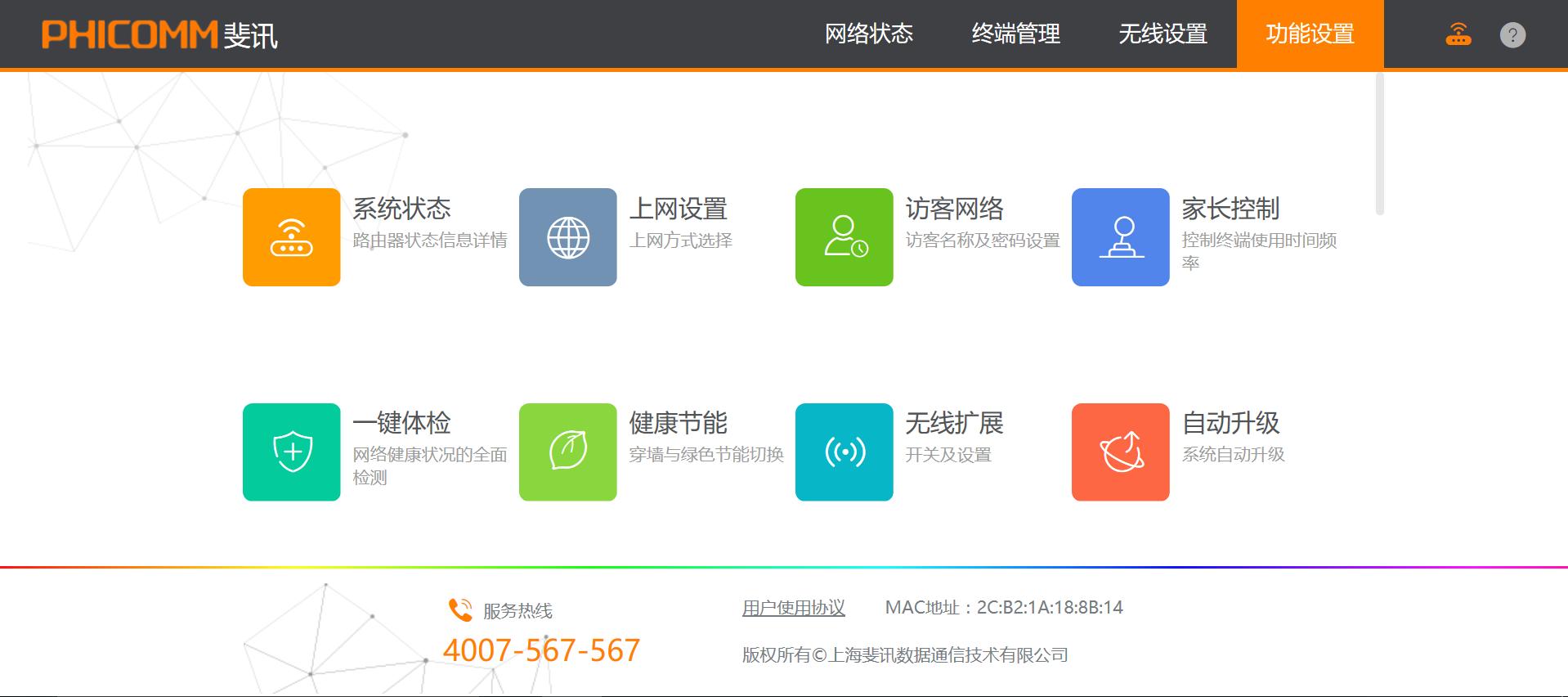
Task: Click the 家长控制 title text
Action: pos(1230,209)
